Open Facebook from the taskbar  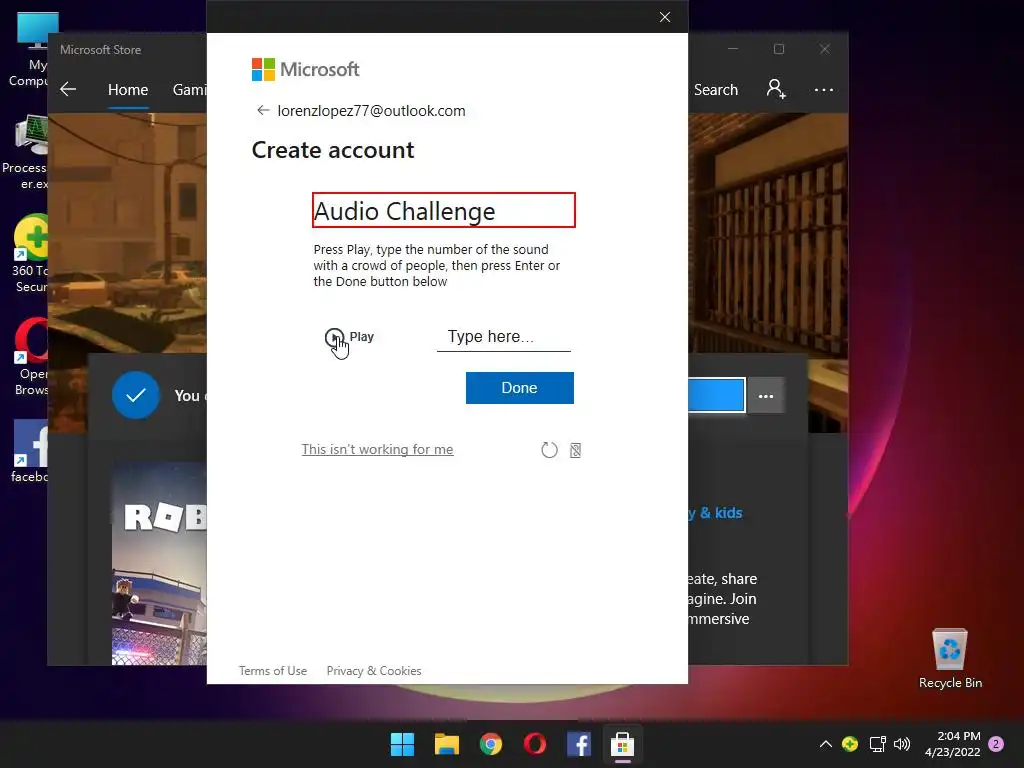coord(579,744)
